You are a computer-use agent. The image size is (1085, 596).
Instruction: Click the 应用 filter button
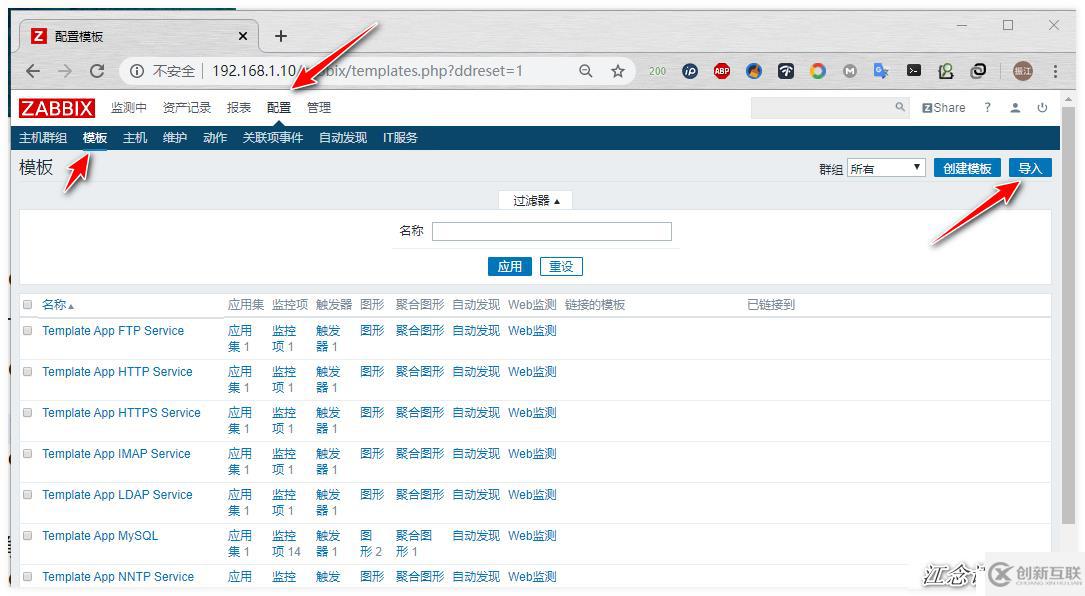509,267
